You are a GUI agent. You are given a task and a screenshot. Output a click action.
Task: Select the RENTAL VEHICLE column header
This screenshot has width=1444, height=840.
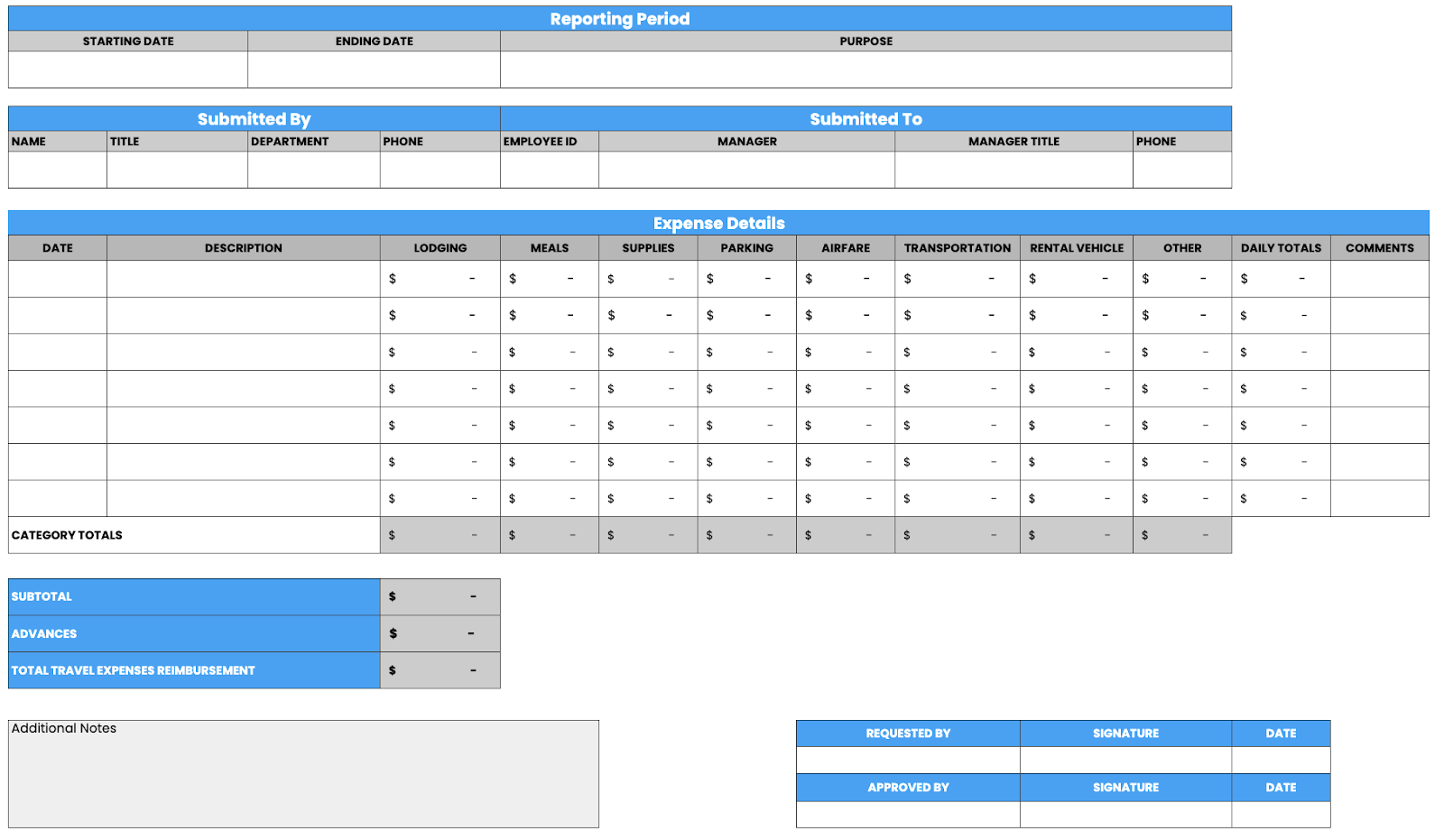coord(1077,248)
